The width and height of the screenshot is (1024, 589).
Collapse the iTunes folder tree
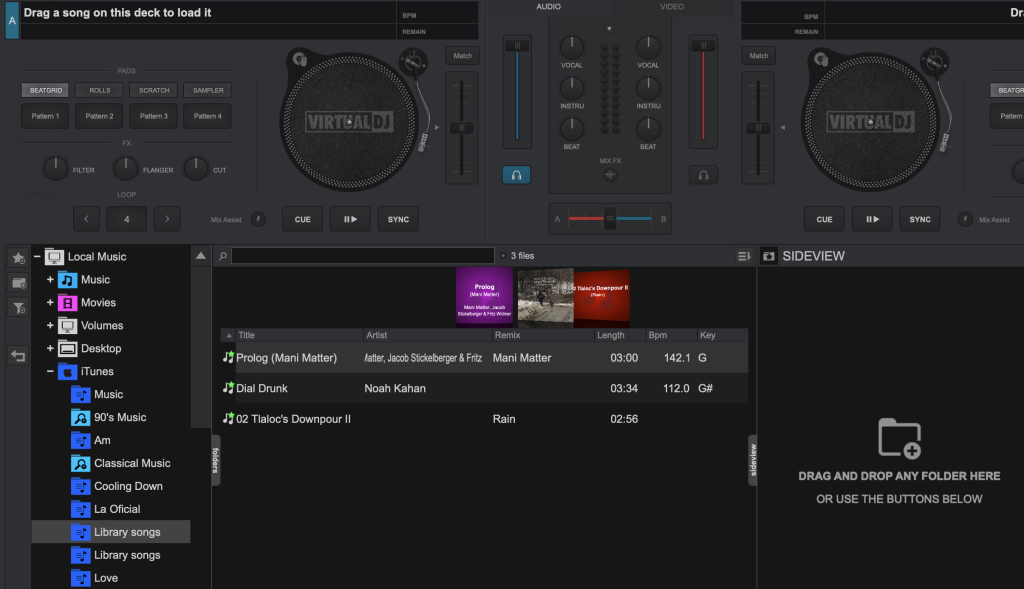50,372
